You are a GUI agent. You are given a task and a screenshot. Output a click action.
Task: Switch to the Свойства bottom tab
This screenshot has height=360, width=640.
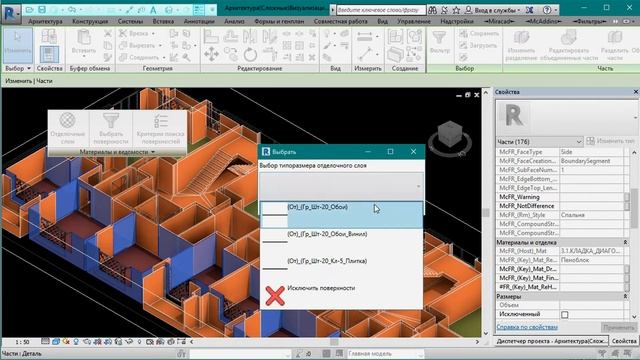[624, 341]
